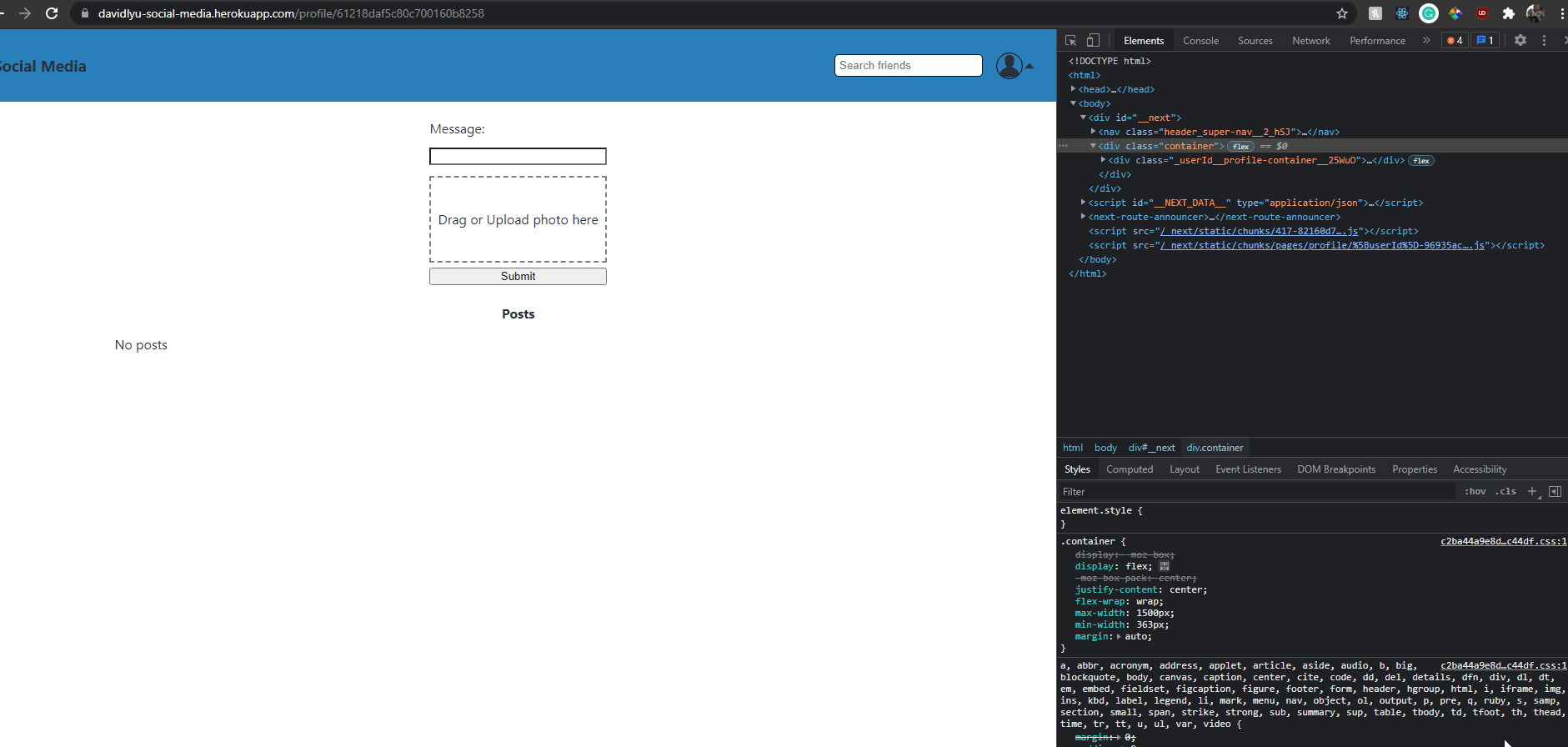Open stylesheet link beside .container rule
The height and width of the screenshot is (747, 1568).
click(1503, 541)
